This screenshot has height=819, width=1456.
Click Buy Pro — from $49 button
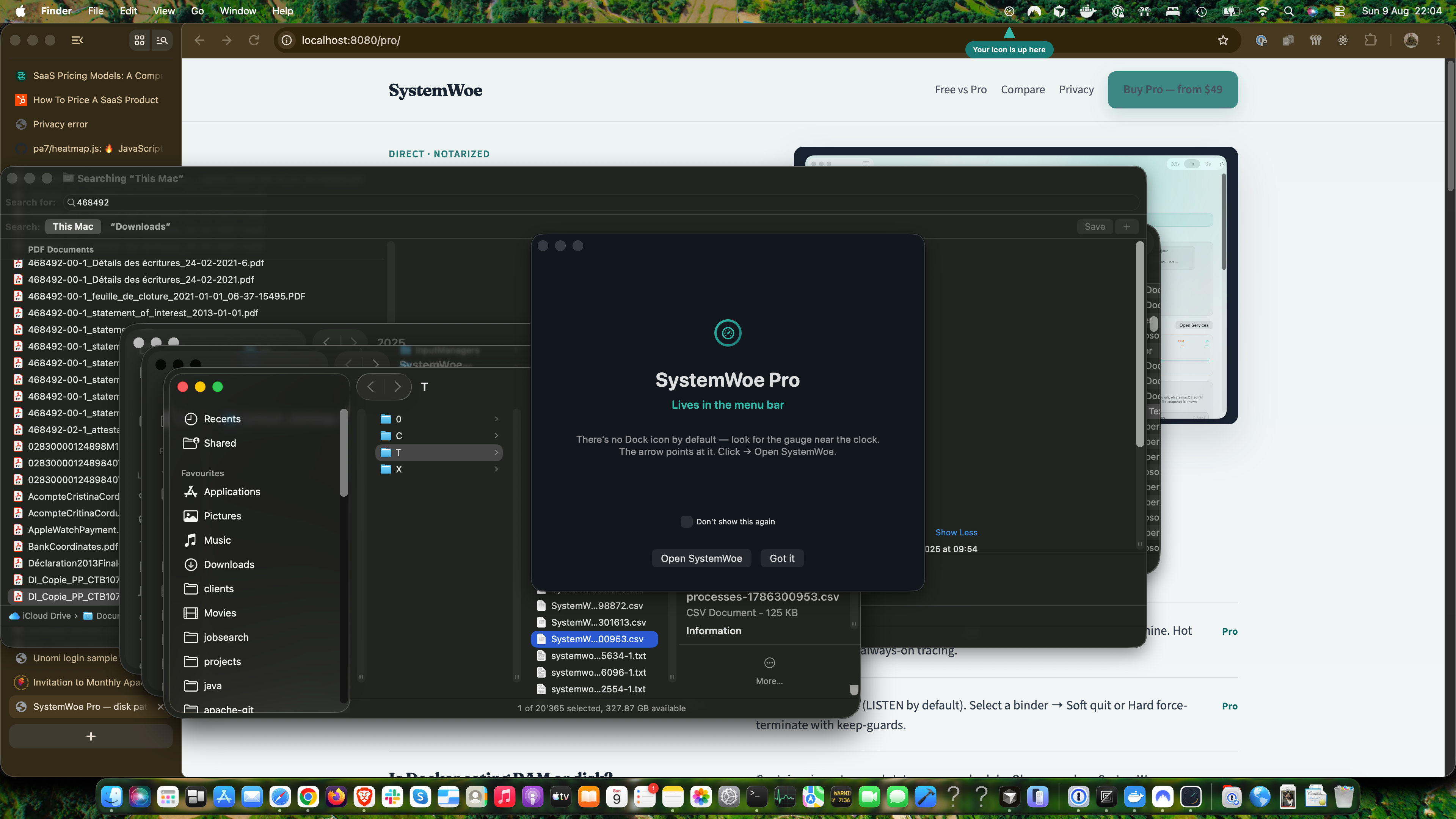click(x=1172, y=89)
